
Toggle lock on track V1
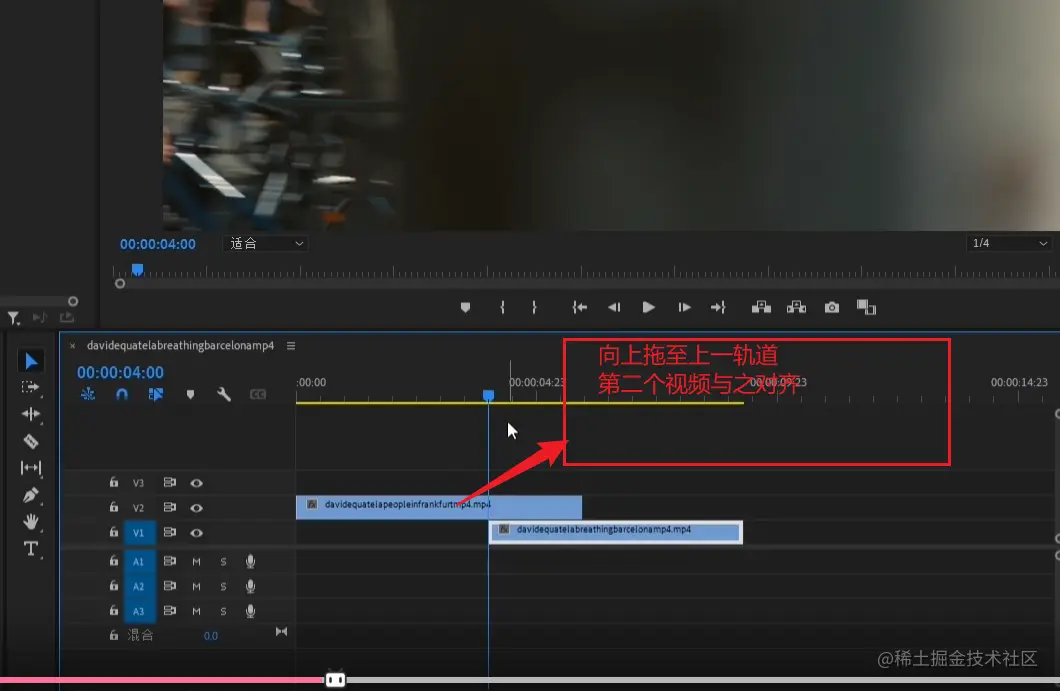click(x=114, y=532)
